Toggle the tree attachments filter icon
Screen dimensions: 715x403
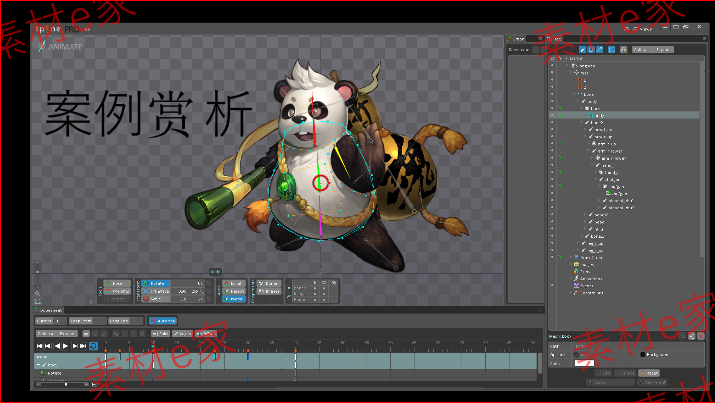[x=600, y=49]
